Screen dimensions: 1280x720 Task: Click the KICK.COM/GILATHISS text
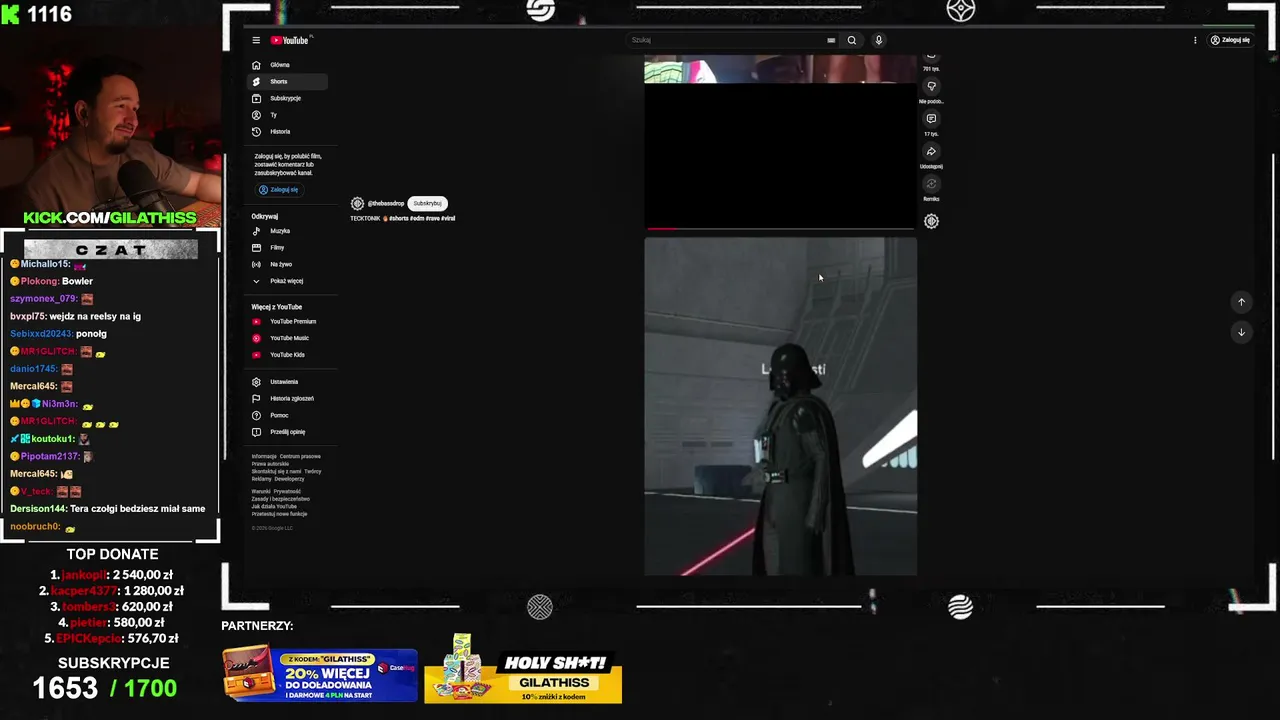pyautogui.click(x=110, y=218)
